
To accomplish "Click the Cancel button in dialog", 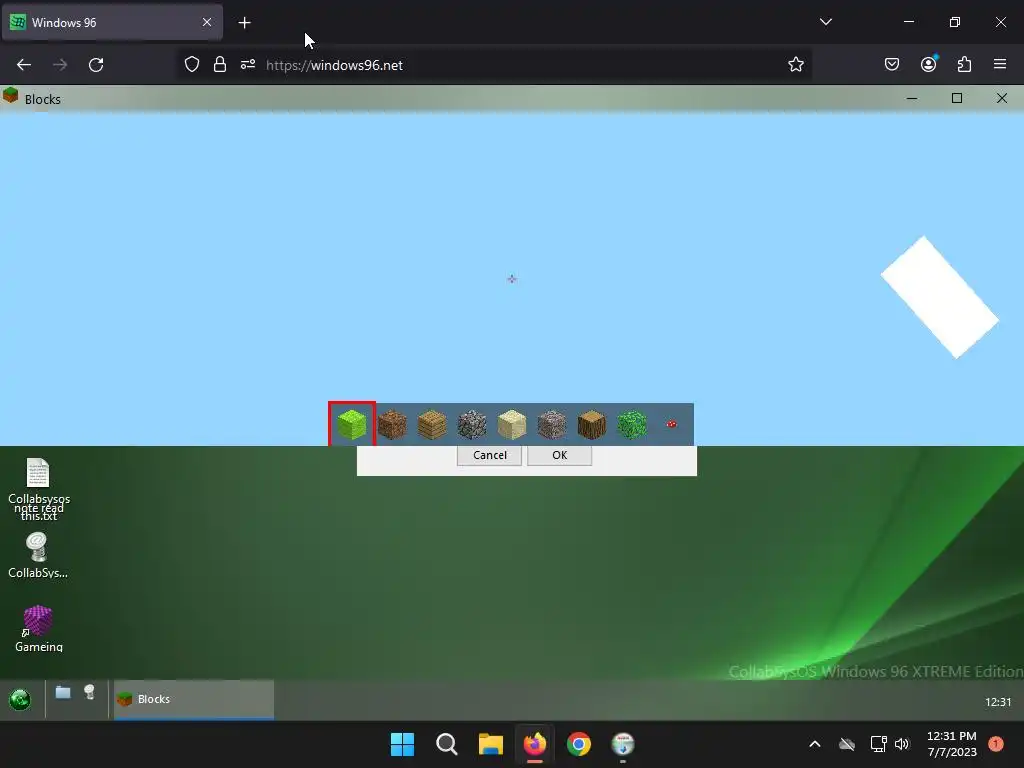I will tap(489, 455).
